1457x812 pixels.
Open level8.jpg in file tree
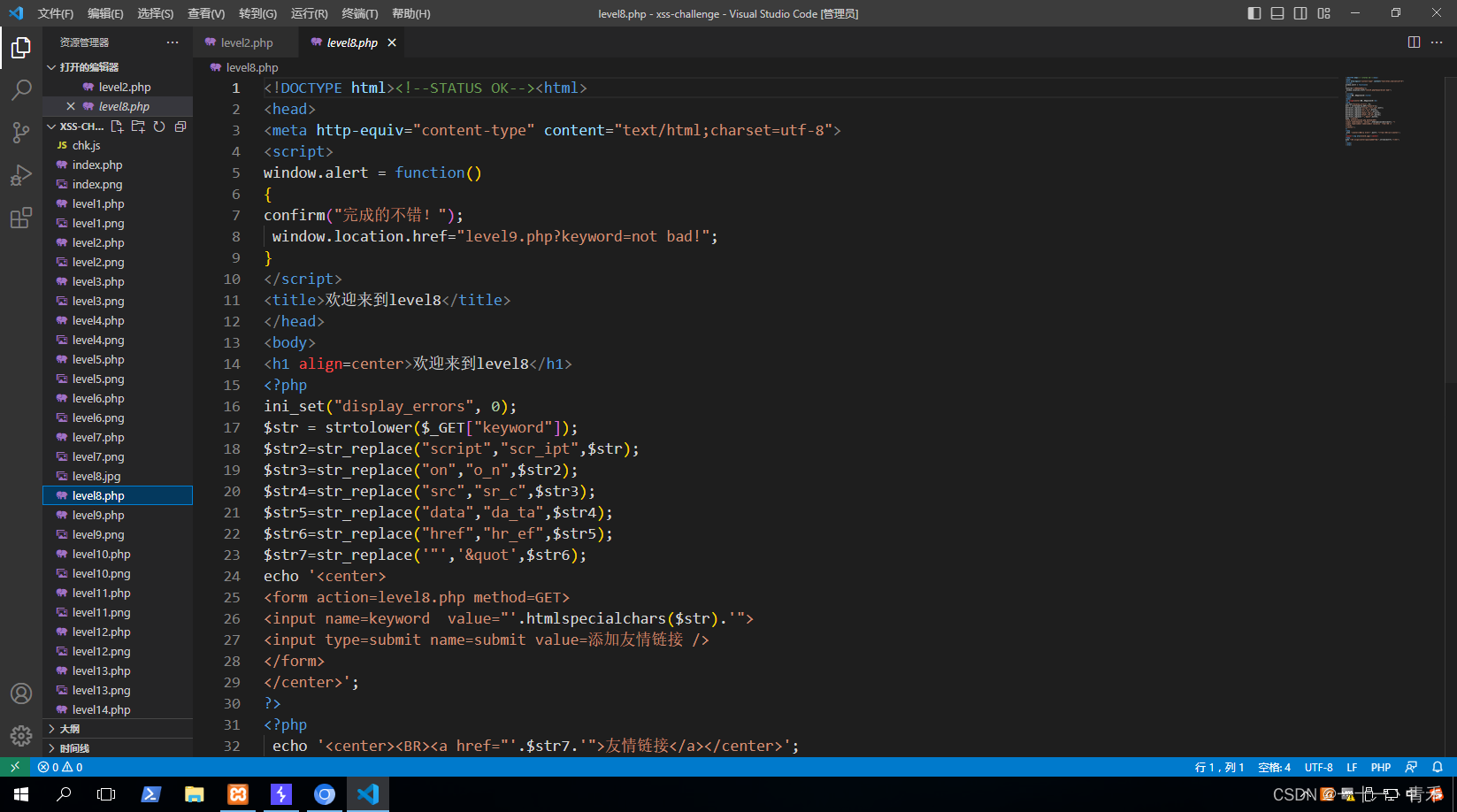pyautogui.click(x=118, y=476)
